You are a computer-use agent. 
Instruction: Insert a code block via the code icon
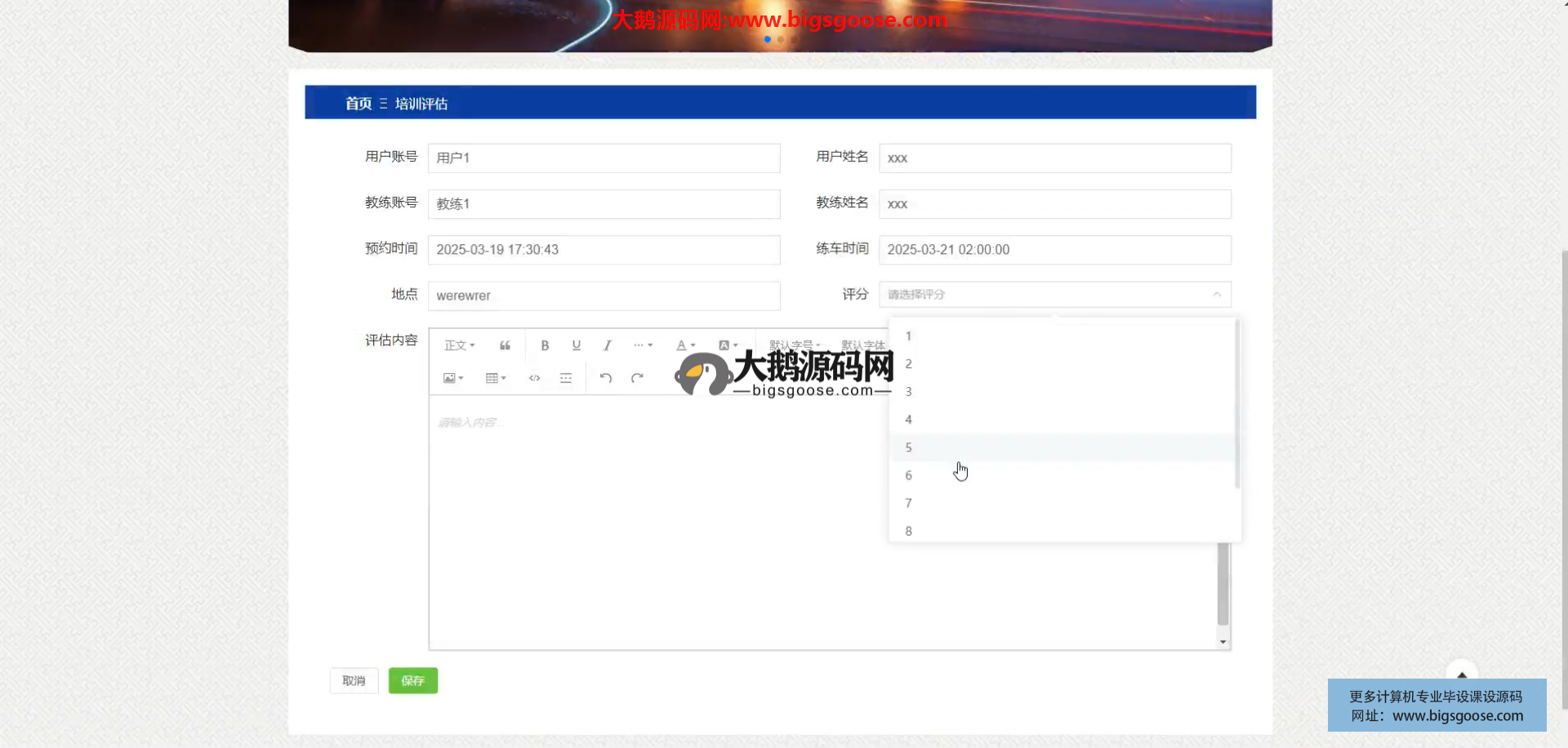pyautogui.click(x=534, y=378)
